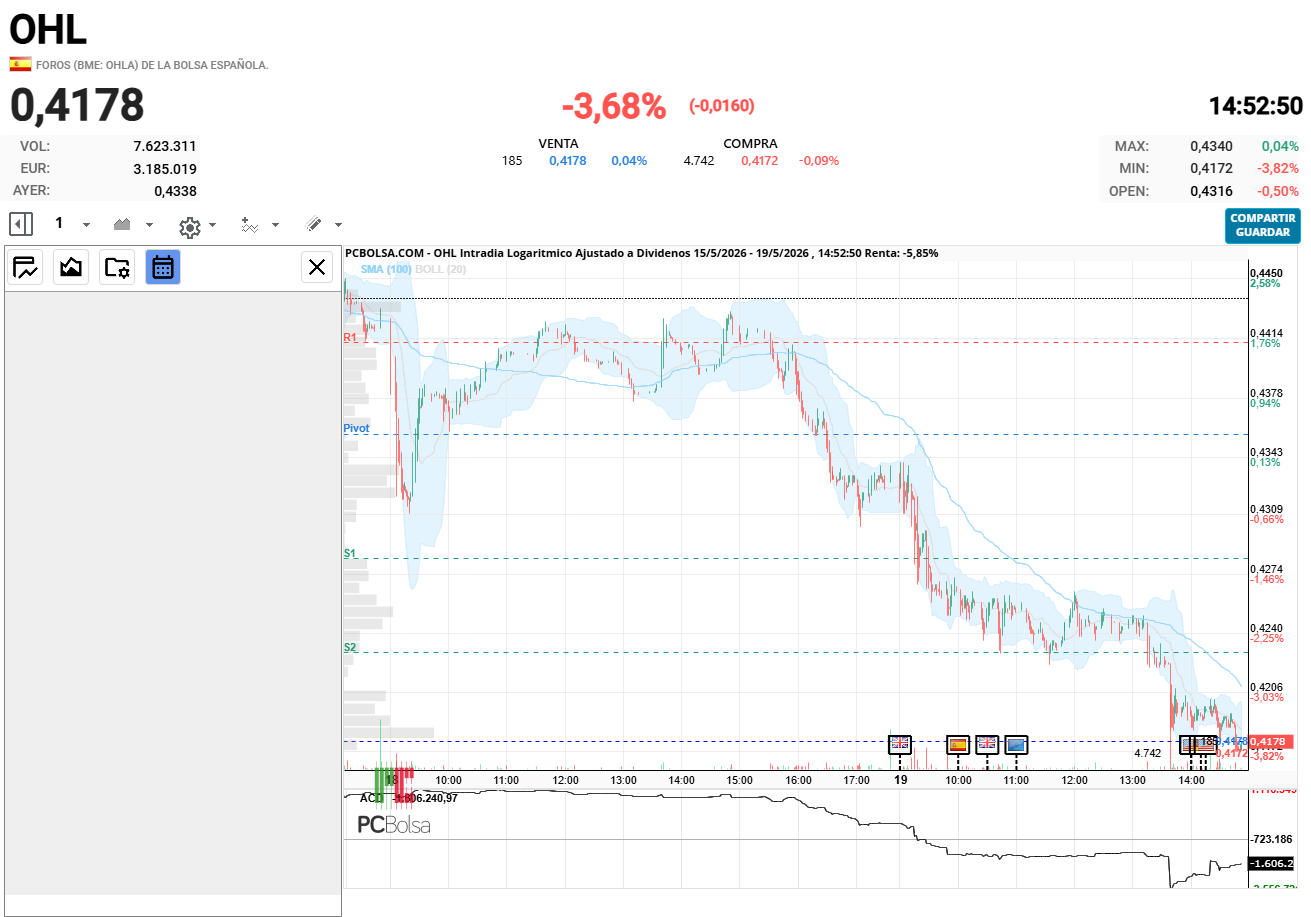Screen dimensions: 1311x917
Task: Open the chart type icon menu
Action: (x=123, y=224)
